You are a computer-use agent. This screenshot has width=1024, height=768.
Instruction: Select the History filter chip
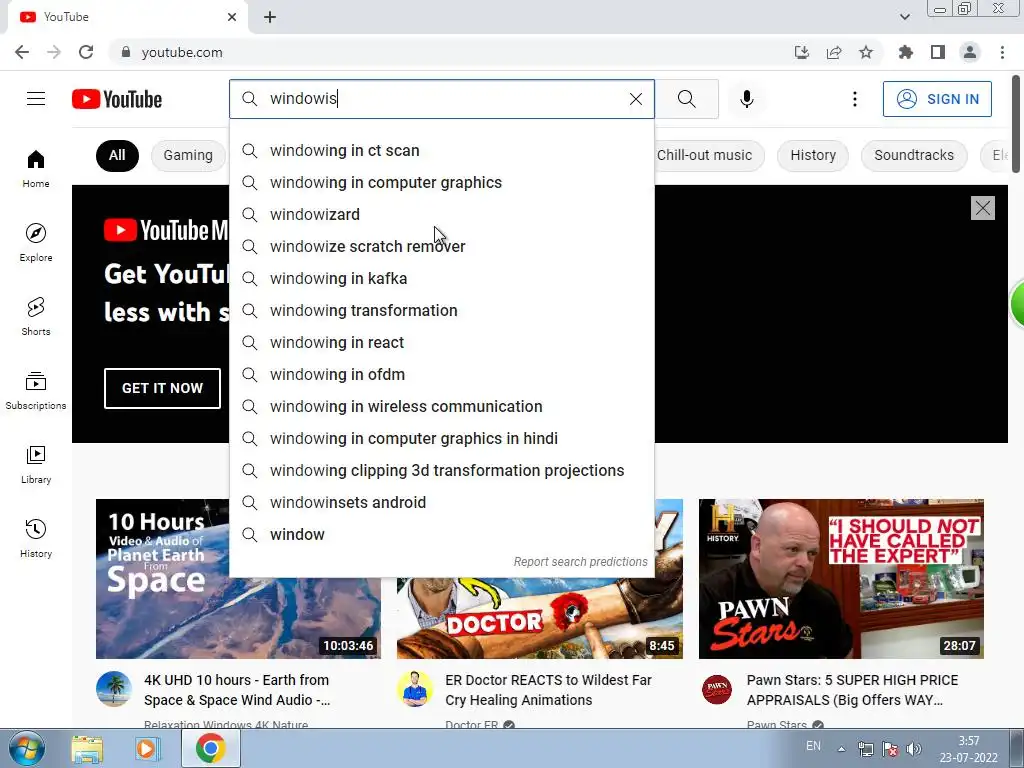(x=812, y=155)
